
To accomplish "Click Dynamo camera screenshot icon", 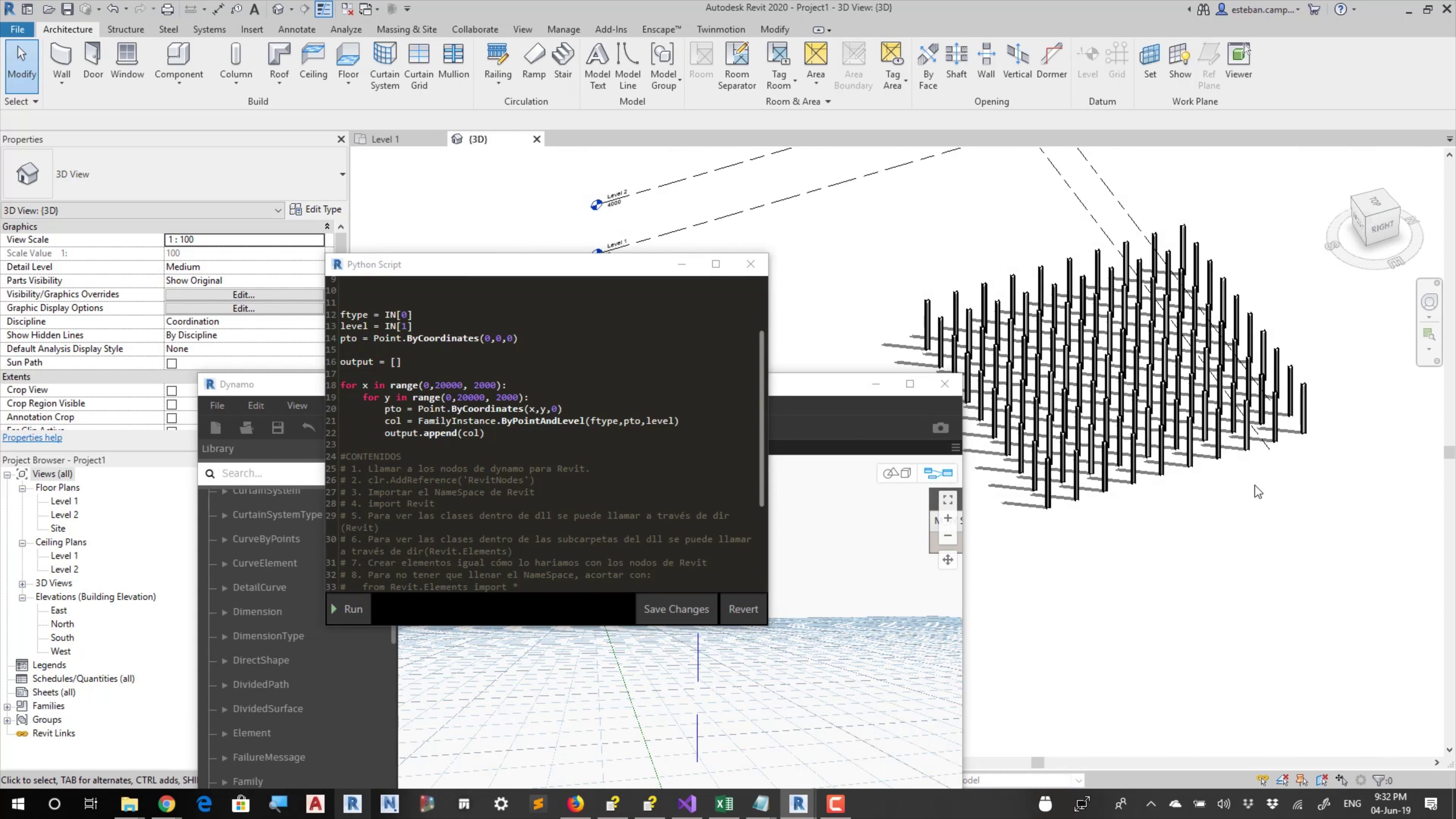I will click(x=940, y=428).
